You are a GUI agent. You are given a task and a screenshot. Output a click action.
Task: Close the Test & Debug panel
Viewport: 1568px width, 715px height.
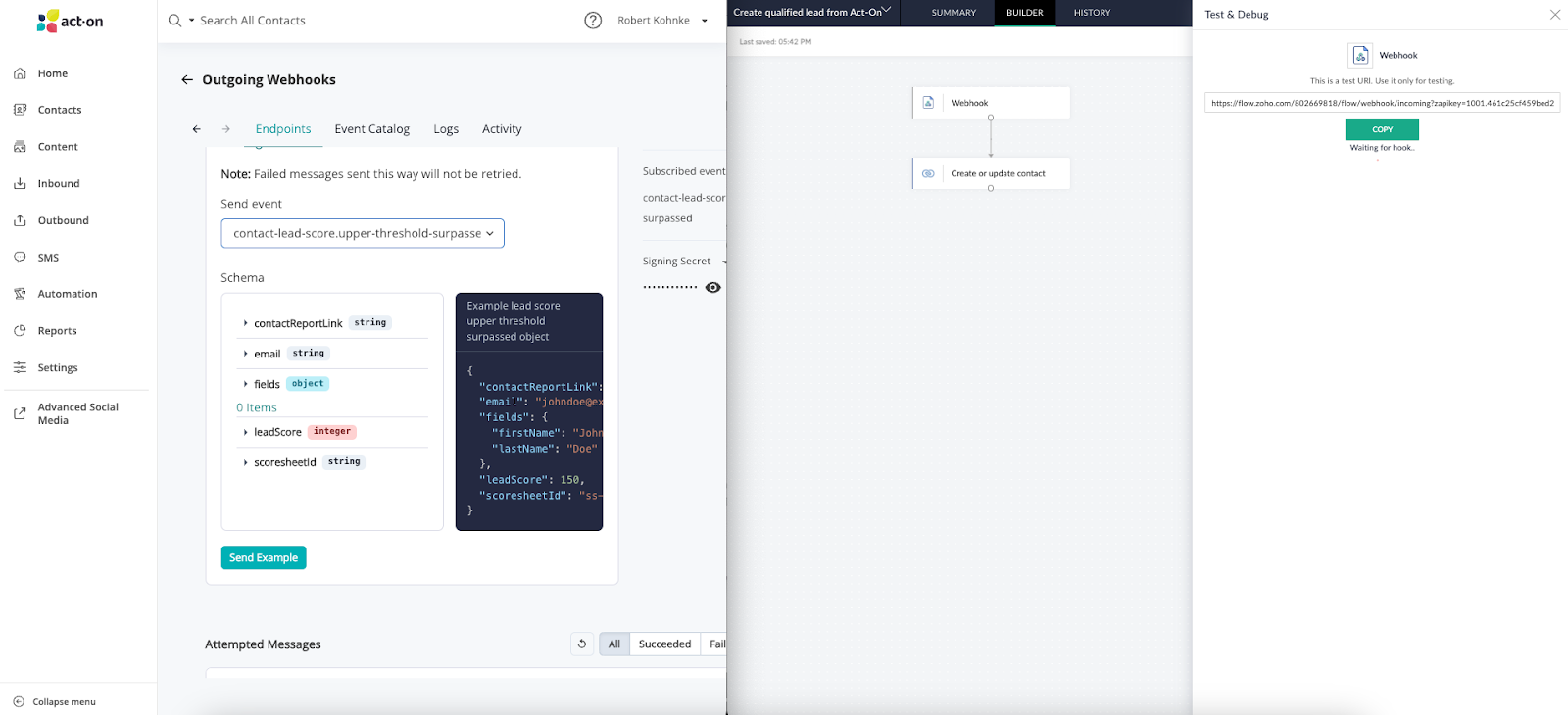pyautogui.click(x=1555, y=15)
